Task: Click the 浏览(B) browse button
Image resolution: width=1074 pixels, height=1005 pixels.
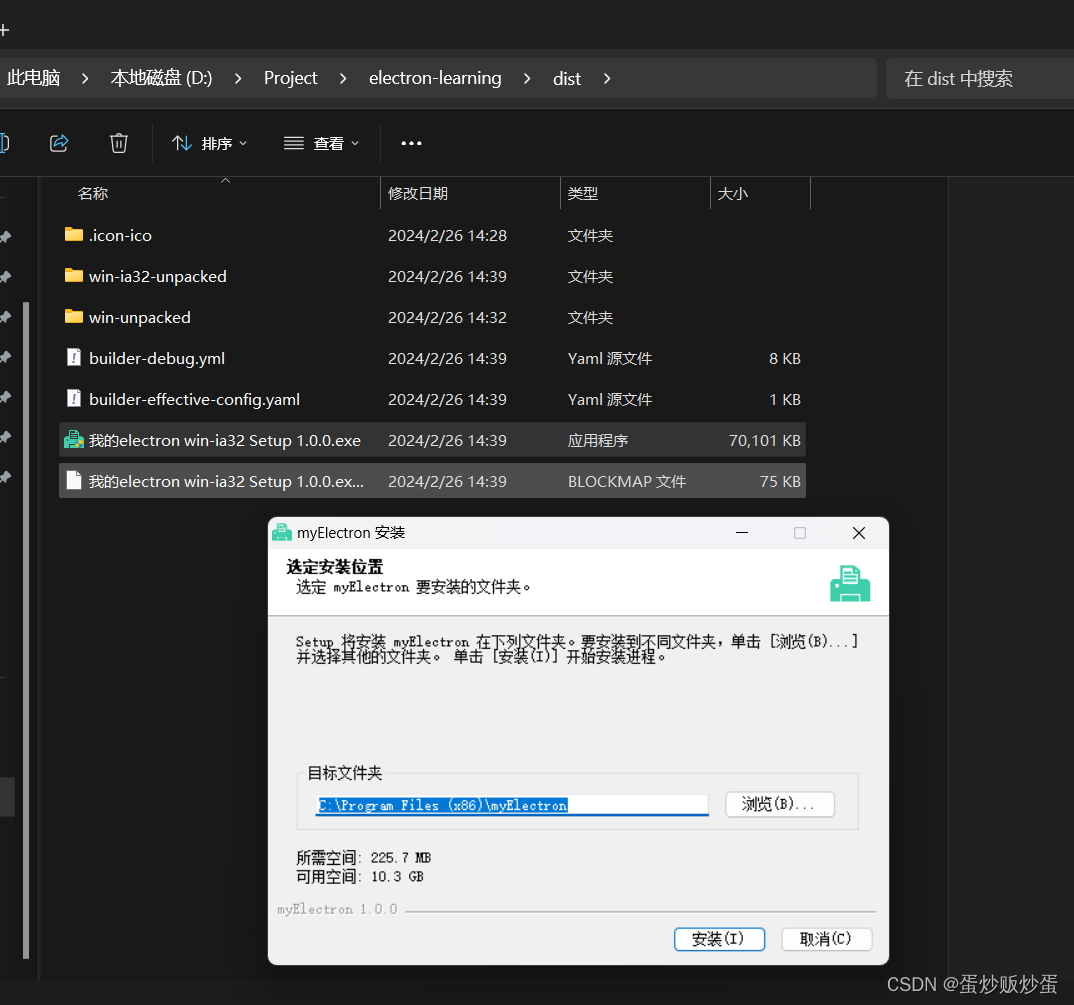Action: pos(780,804)
